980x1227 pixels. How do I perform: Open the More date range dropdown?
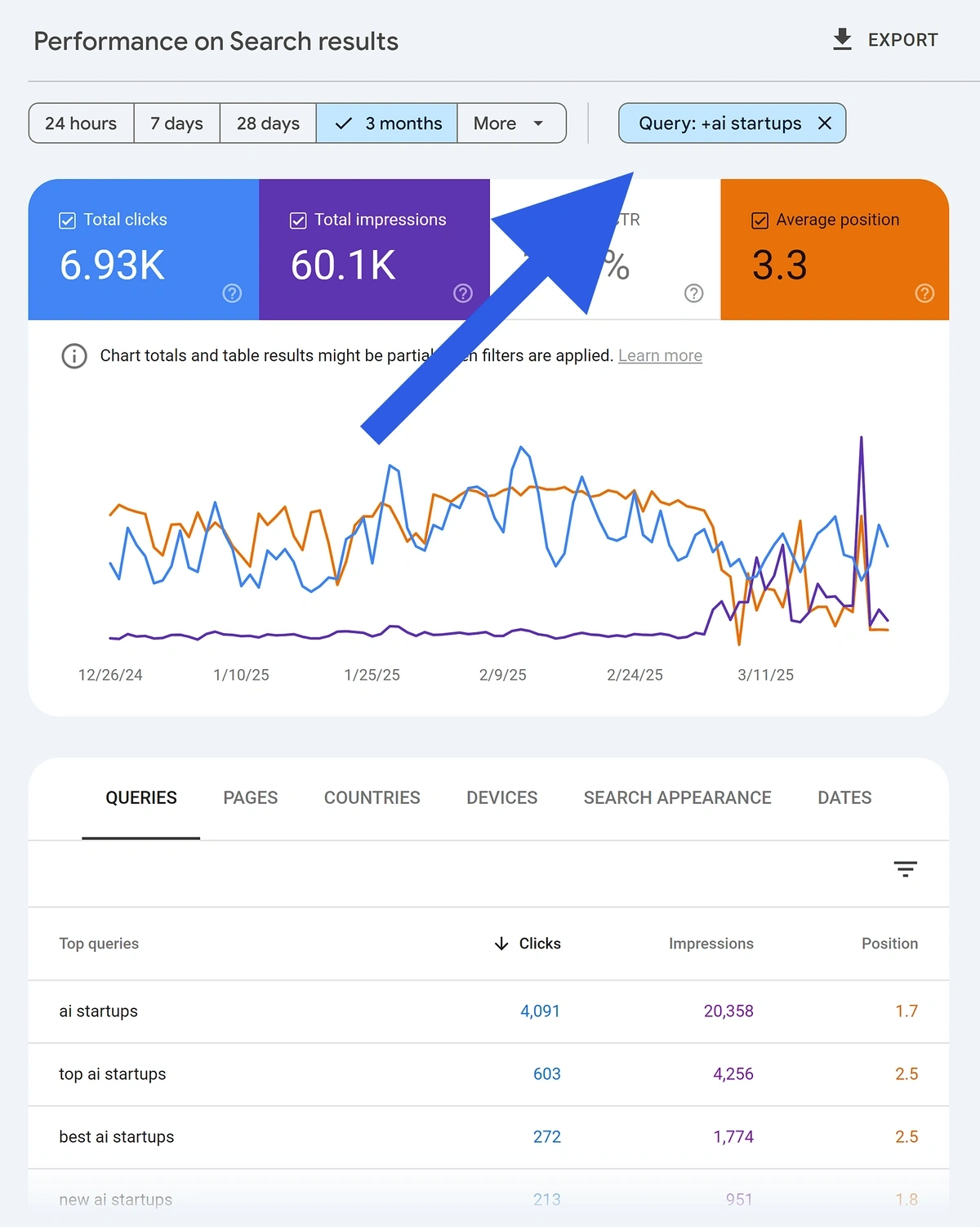510,123
